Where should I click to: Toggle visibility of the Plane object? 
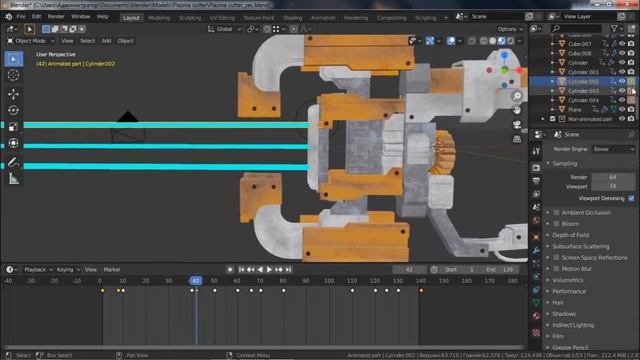pyautogui.click(x=622, y=109)
